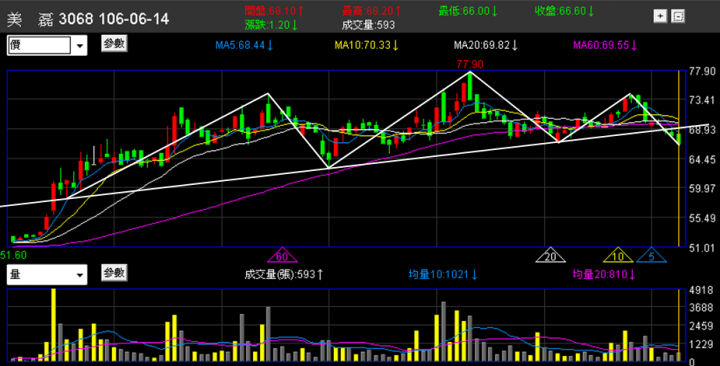Click the minus zoom-out icon button

point(678,17)
